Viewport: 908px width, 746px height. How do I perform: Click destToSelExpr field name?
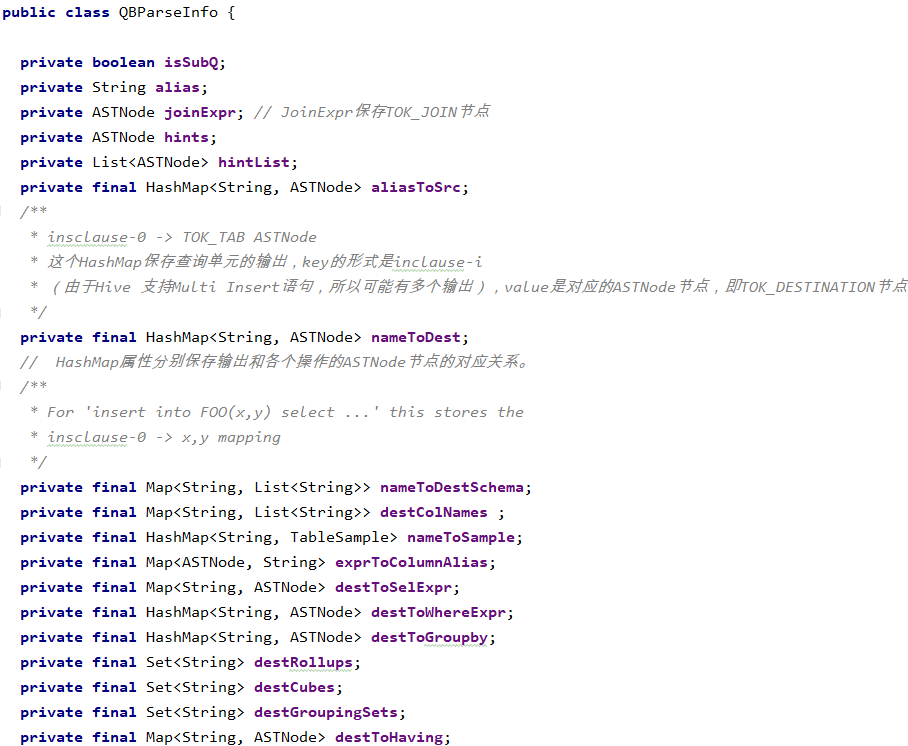(393, 587)
